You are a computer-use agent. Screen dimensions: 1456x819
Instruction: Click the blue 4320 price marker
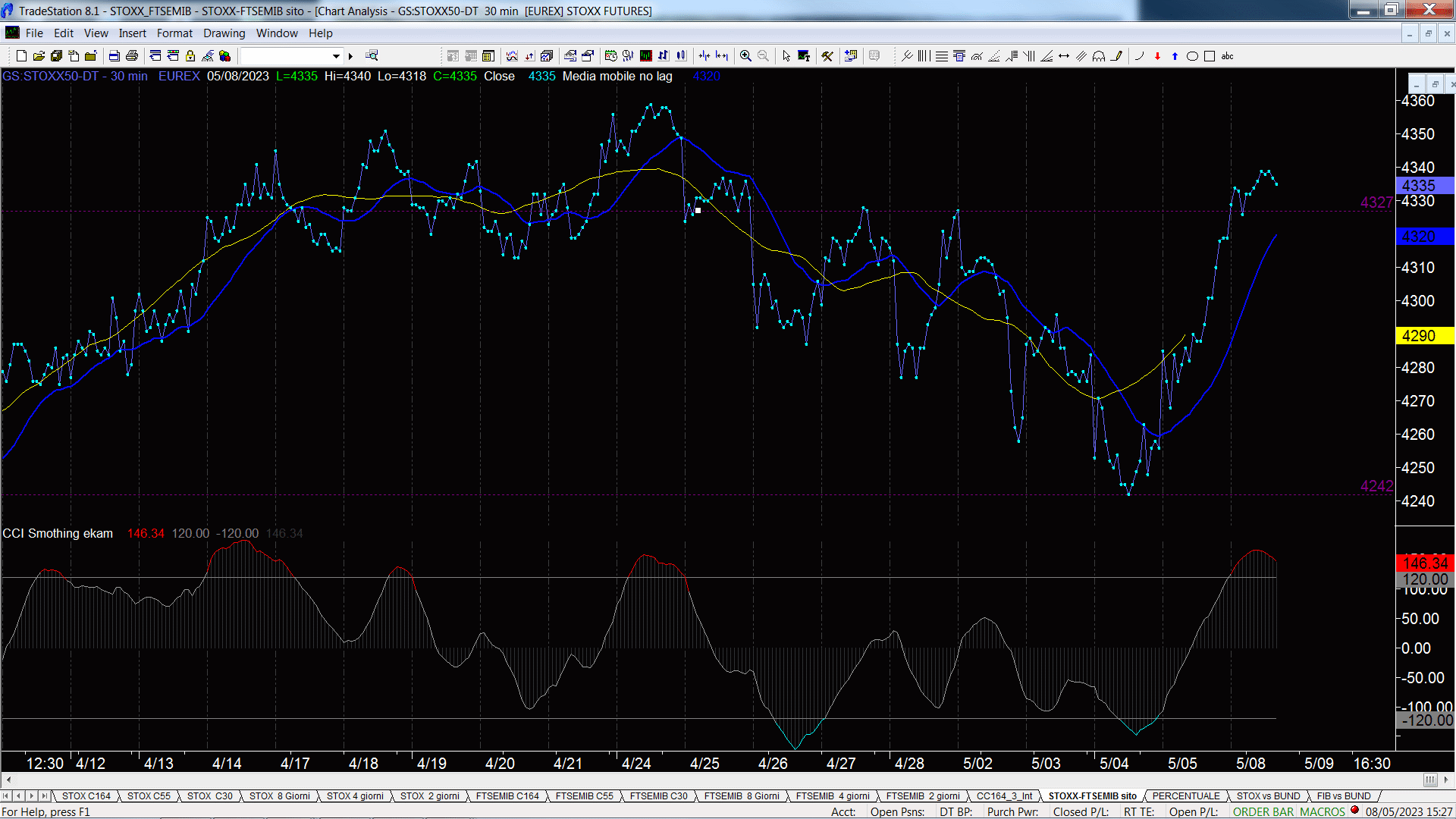click(x=1424, y=237)
